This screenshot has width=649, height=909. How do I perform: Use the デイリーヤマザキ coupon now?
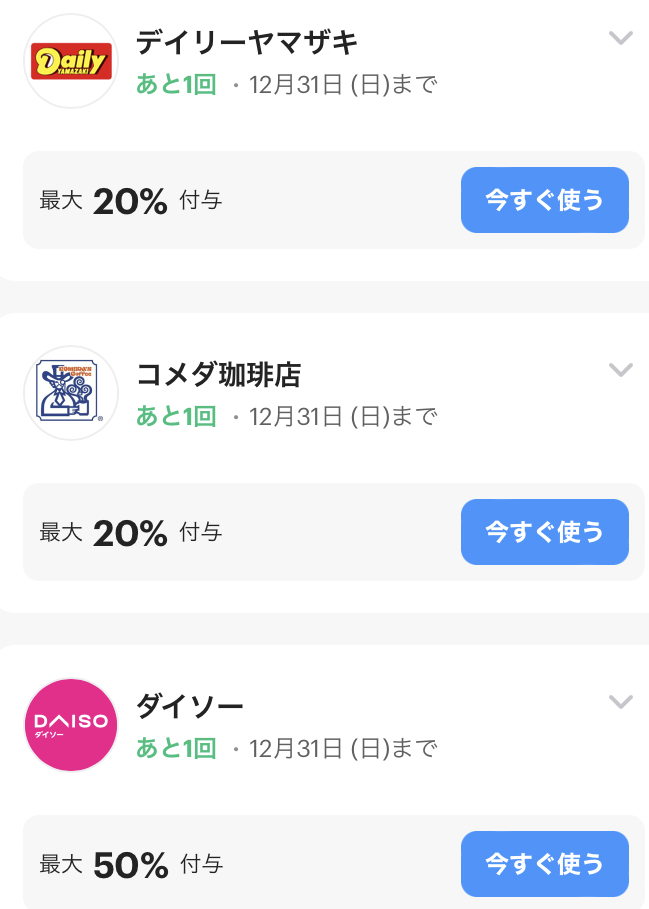pyautogui.click(x=545, y=200)
